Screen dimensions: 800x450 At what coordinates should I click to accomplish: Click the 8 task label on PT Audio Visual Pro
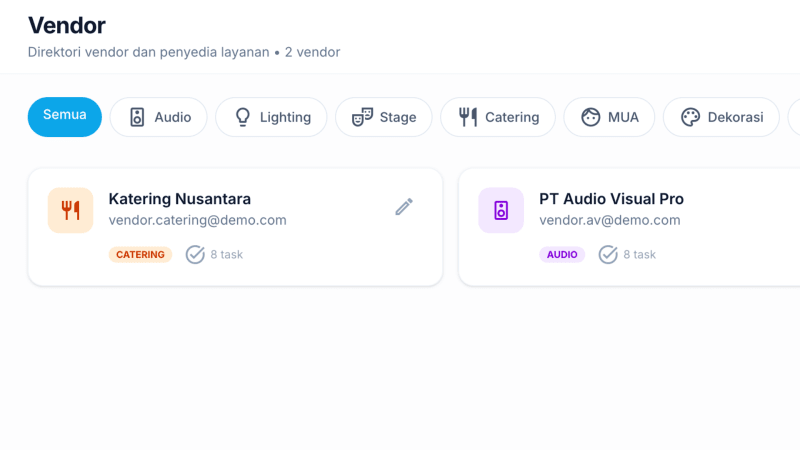pos(639,255)
